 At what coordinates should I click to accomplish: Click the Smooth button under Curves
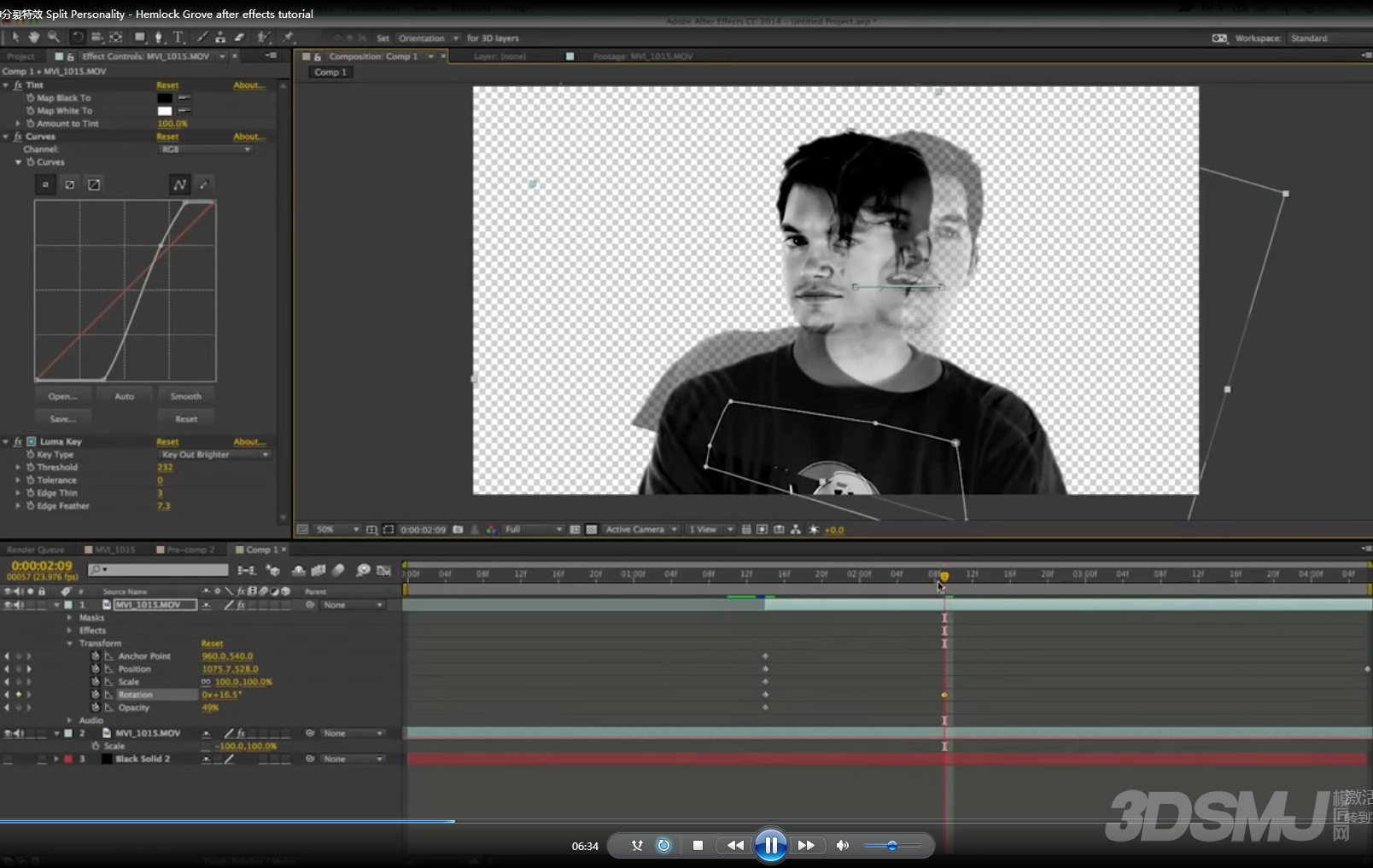[185, 396]
